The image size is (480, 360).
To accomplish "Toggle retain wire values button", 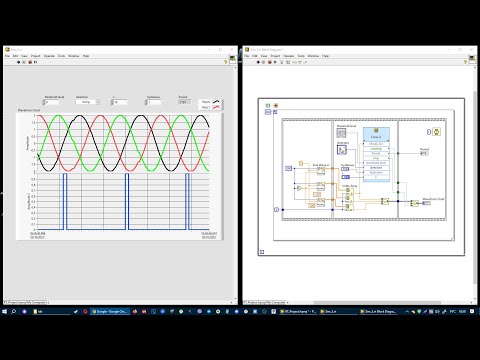I will click(288, 62).
